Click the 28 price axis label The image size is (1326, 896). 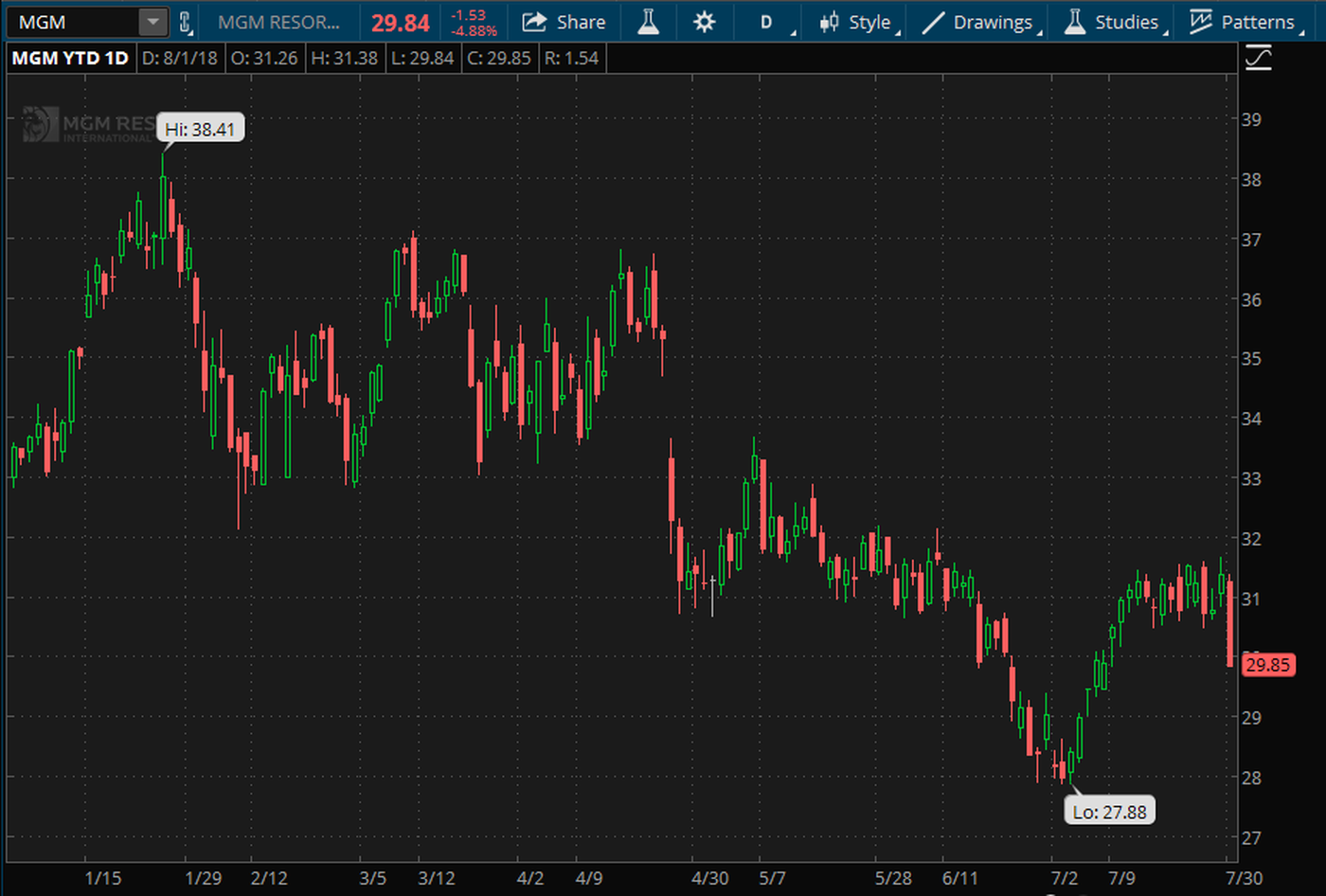pos(1251,778)
